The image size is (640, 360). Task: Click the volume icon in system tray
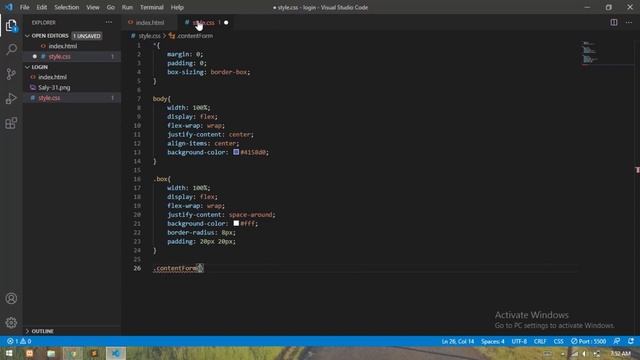coord(584,353)
